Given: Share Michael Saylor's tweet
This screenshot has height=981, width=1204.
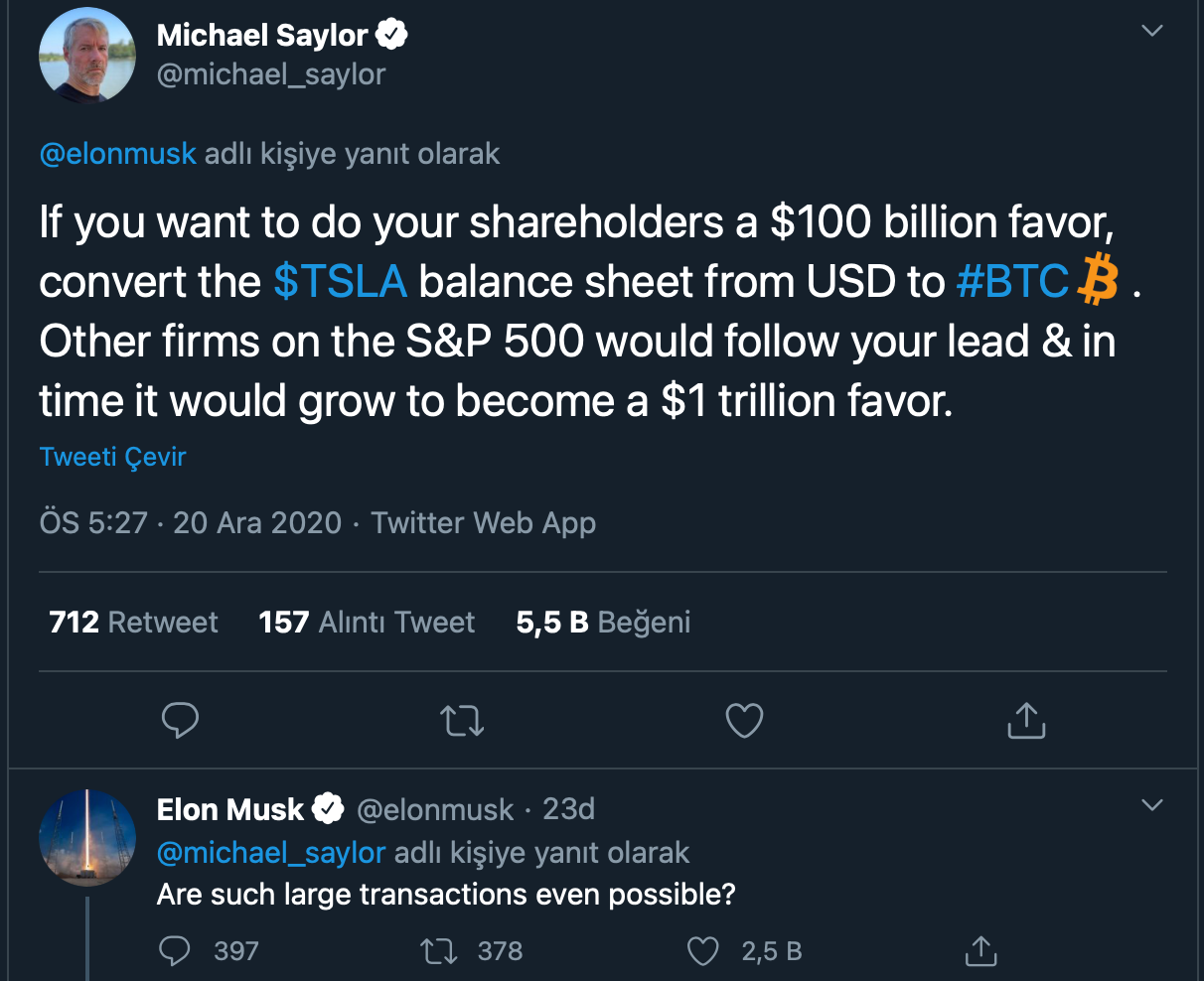Looking at the screenshot, I should pyautogui.click(x=1026, y=721).
